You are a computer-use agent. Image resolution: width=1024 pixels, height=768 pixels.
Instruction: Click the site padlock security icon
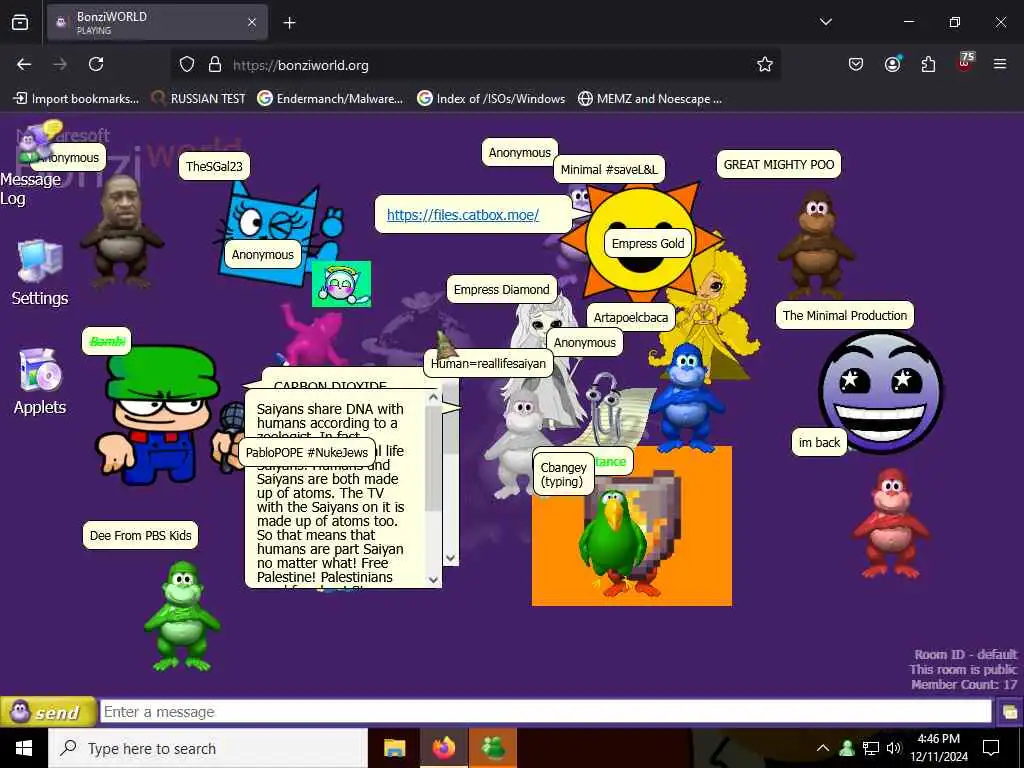coord(215,64)
